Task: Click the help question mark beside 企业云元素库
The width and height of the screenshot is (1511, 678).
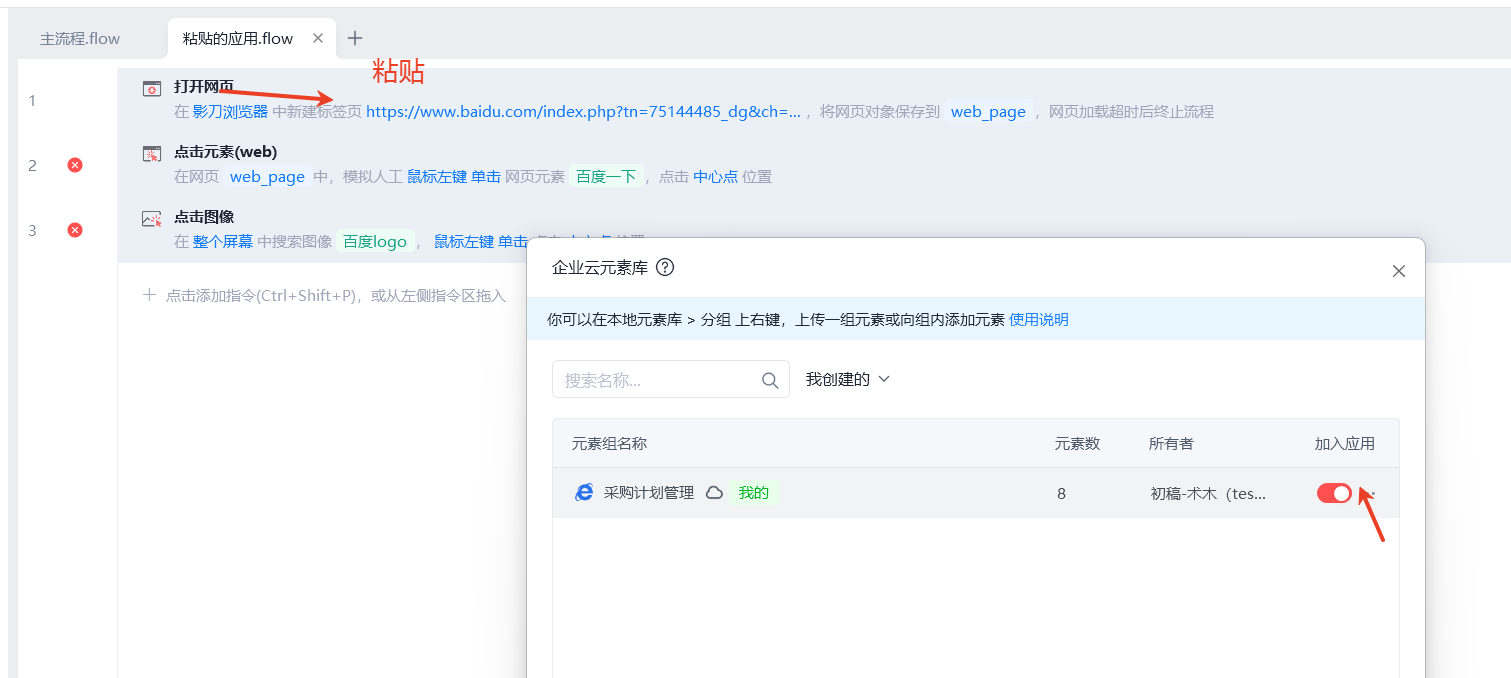Action: click(x=665, y=268)
